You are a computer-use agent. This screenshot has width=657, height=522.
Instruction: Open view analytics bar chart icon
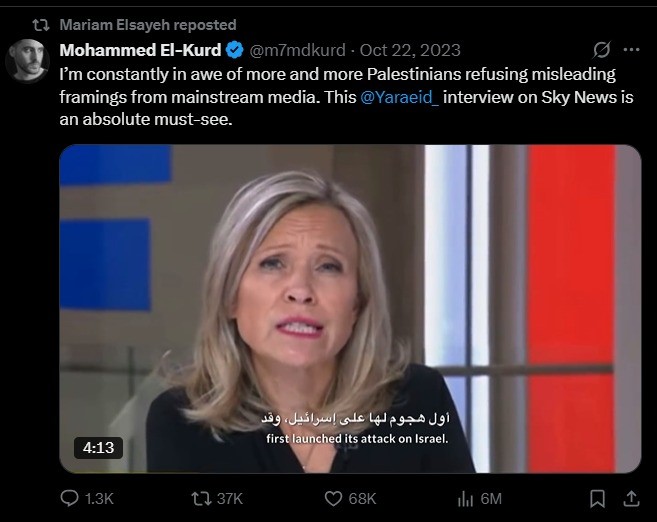465,499
